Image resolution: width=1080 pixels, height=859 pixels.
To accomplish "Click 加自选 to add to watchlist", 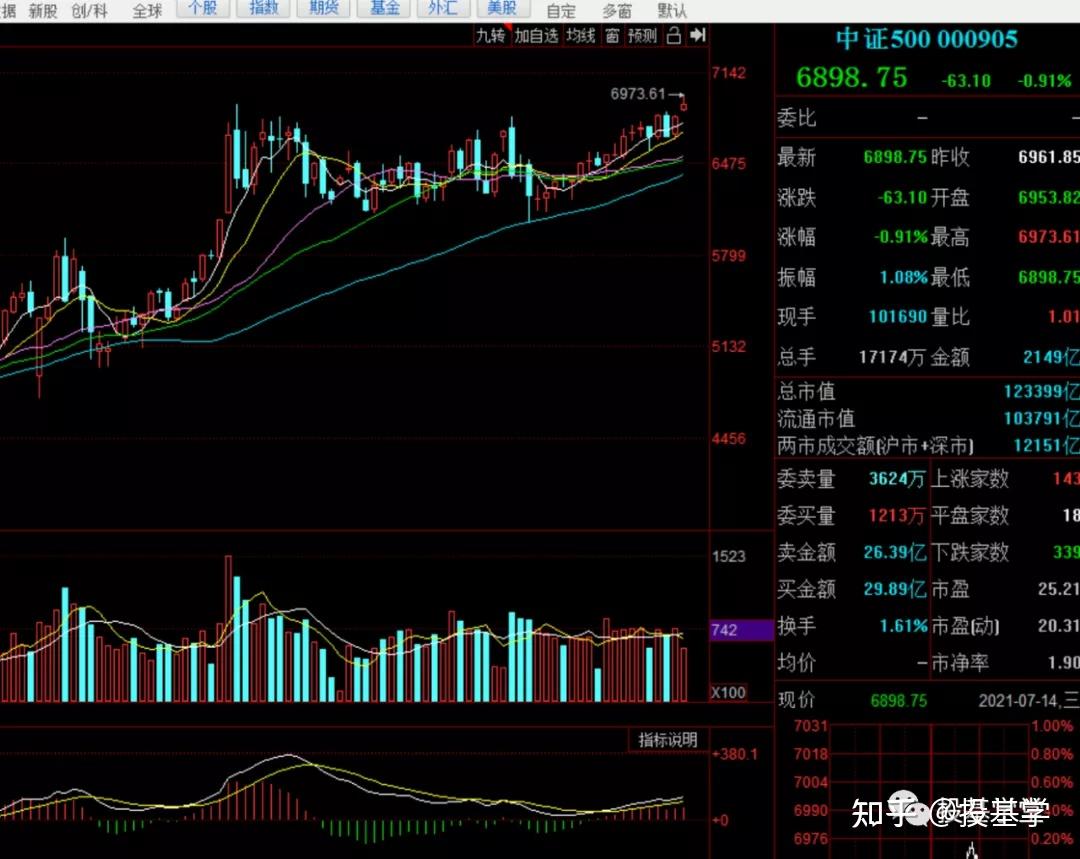I will [x=536, y=36].
